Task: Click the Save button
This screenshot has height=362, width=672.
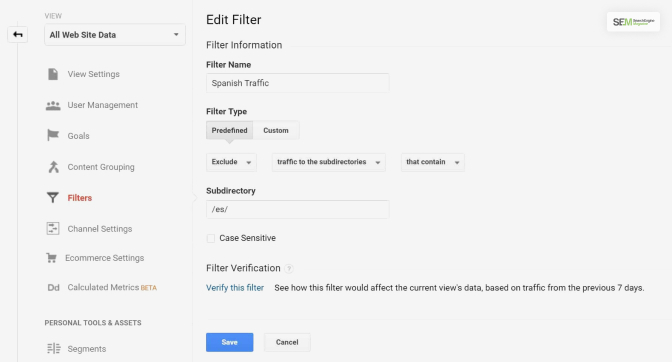Action: (229, 342)
